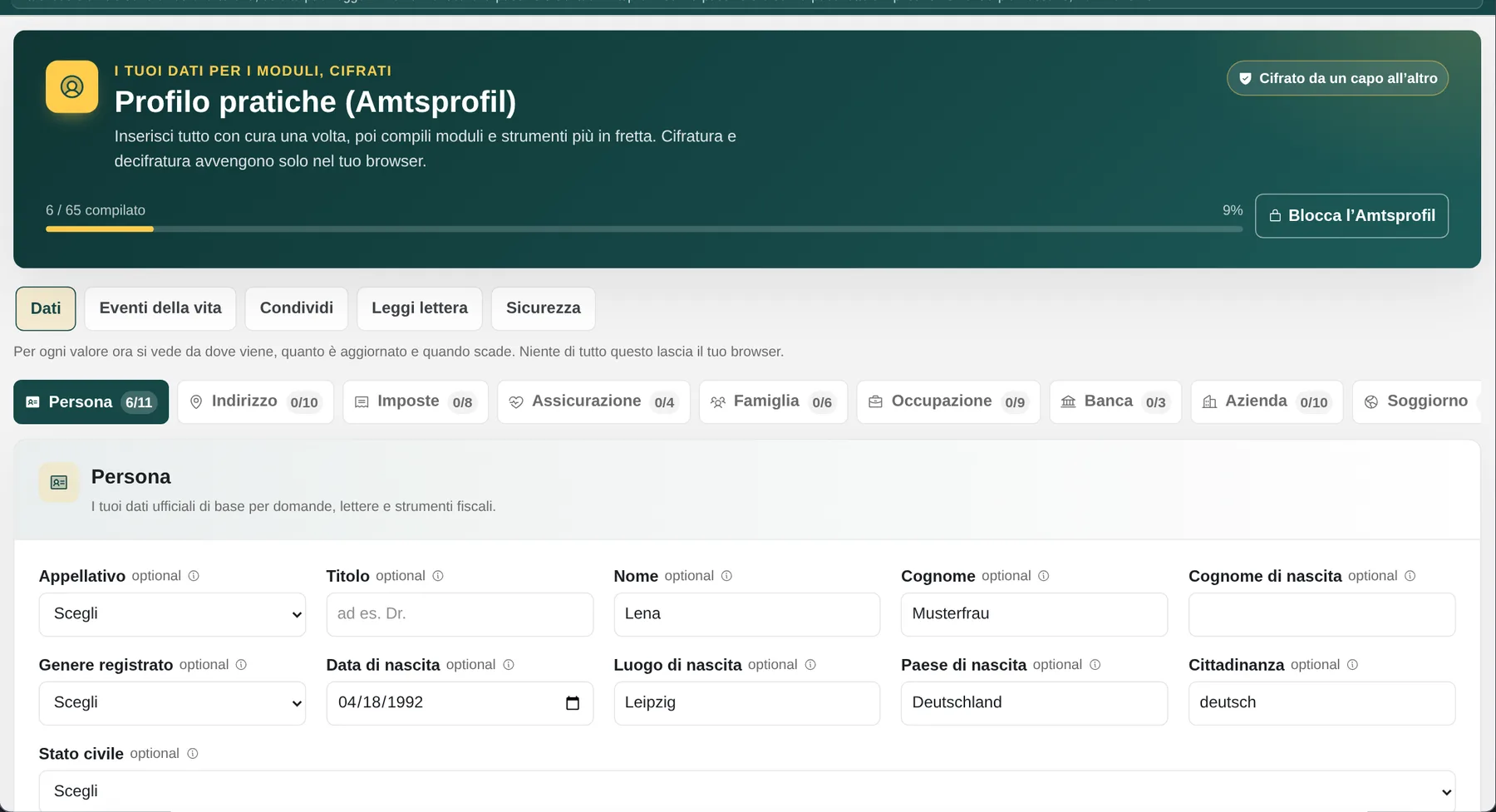
Task: Open the Condividi tab
Action: point(297,308)
